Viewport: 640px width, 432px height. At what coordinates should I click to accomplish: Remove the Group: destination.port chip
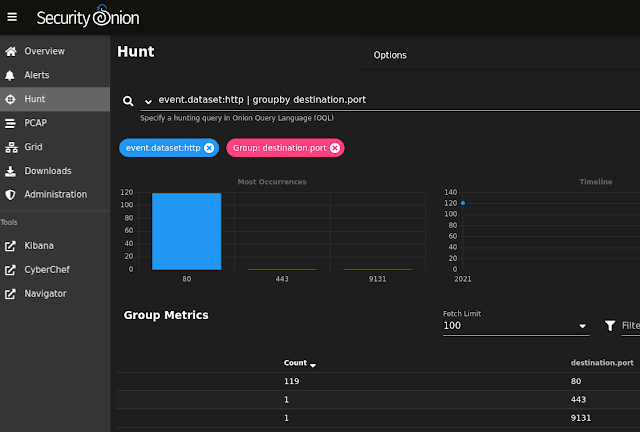pyautogui.click(x=335, y=148)
